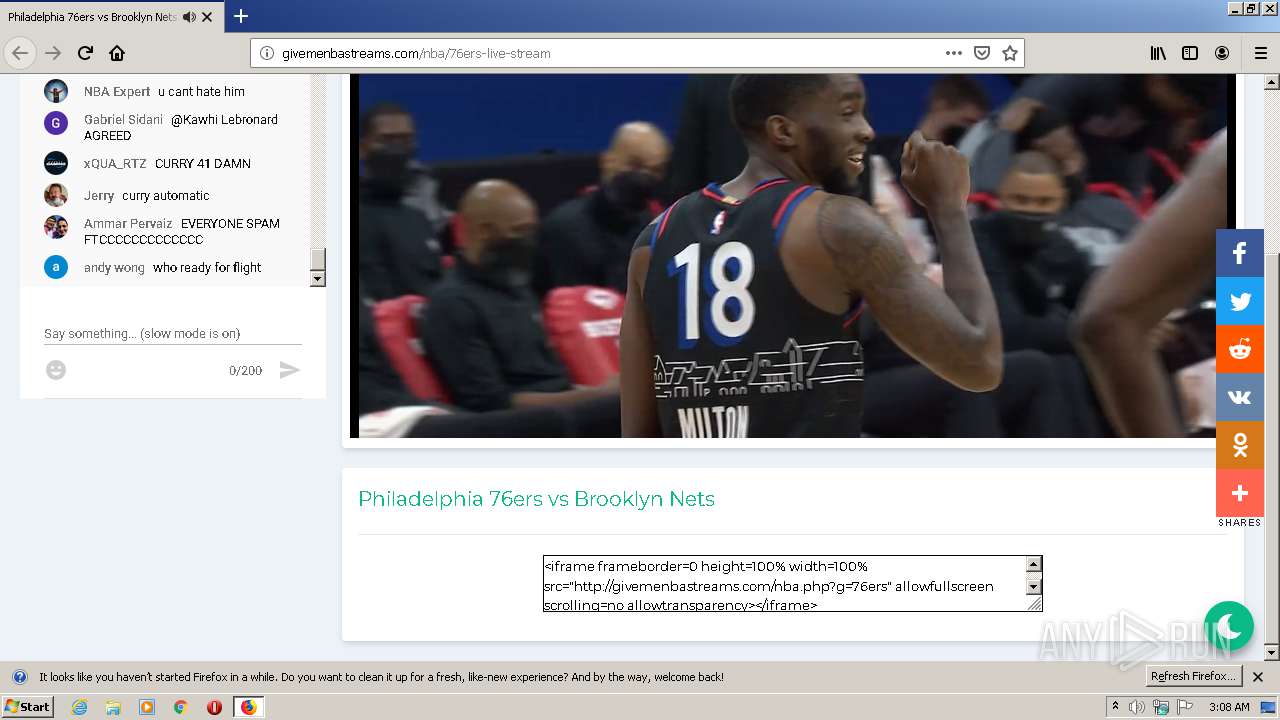Open emoji picker in chat
The height and width of the screenshot is (720, 1280).
[x=56, y=370]
